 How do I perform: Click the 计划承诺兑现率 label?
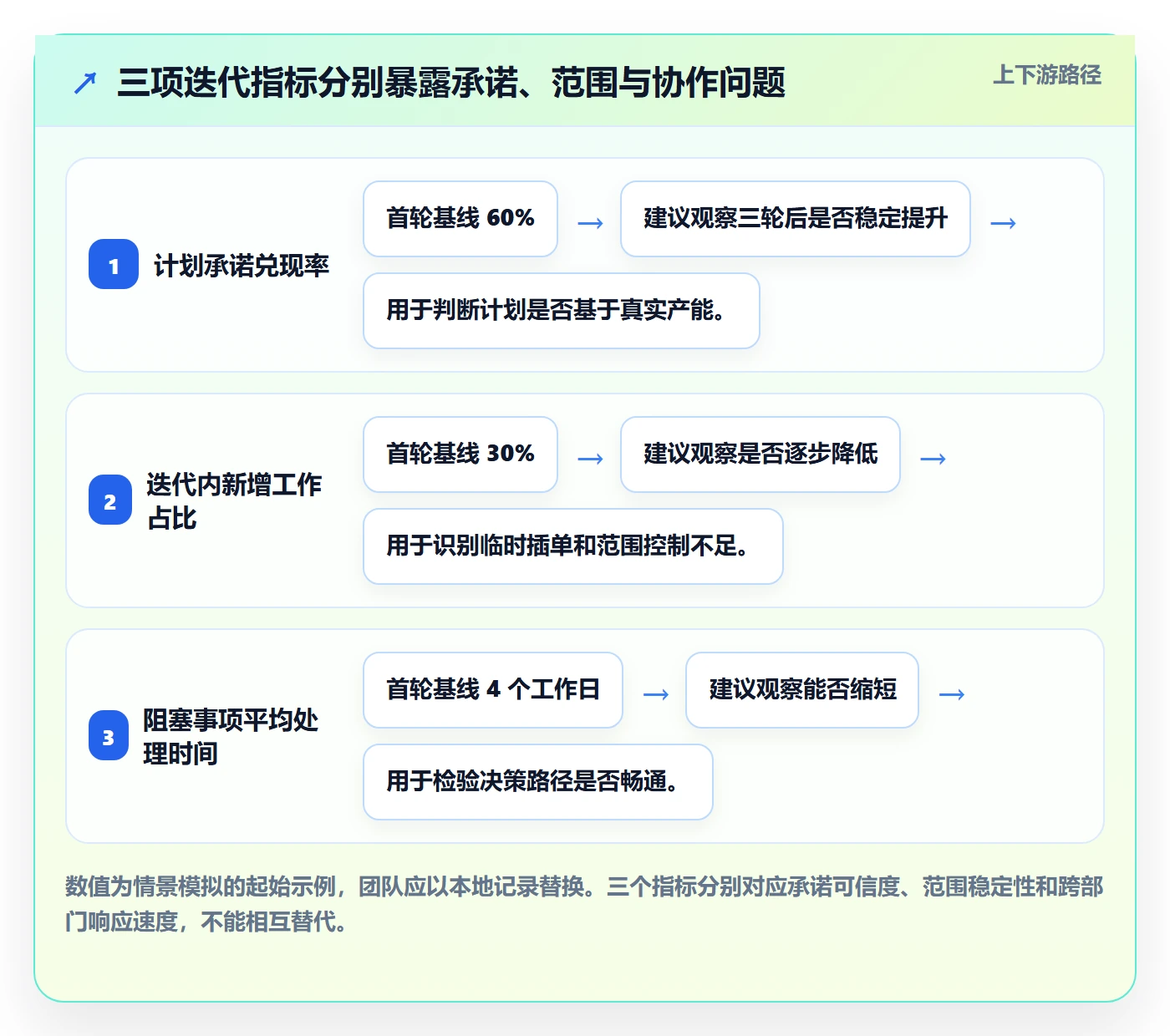point(242,266)
